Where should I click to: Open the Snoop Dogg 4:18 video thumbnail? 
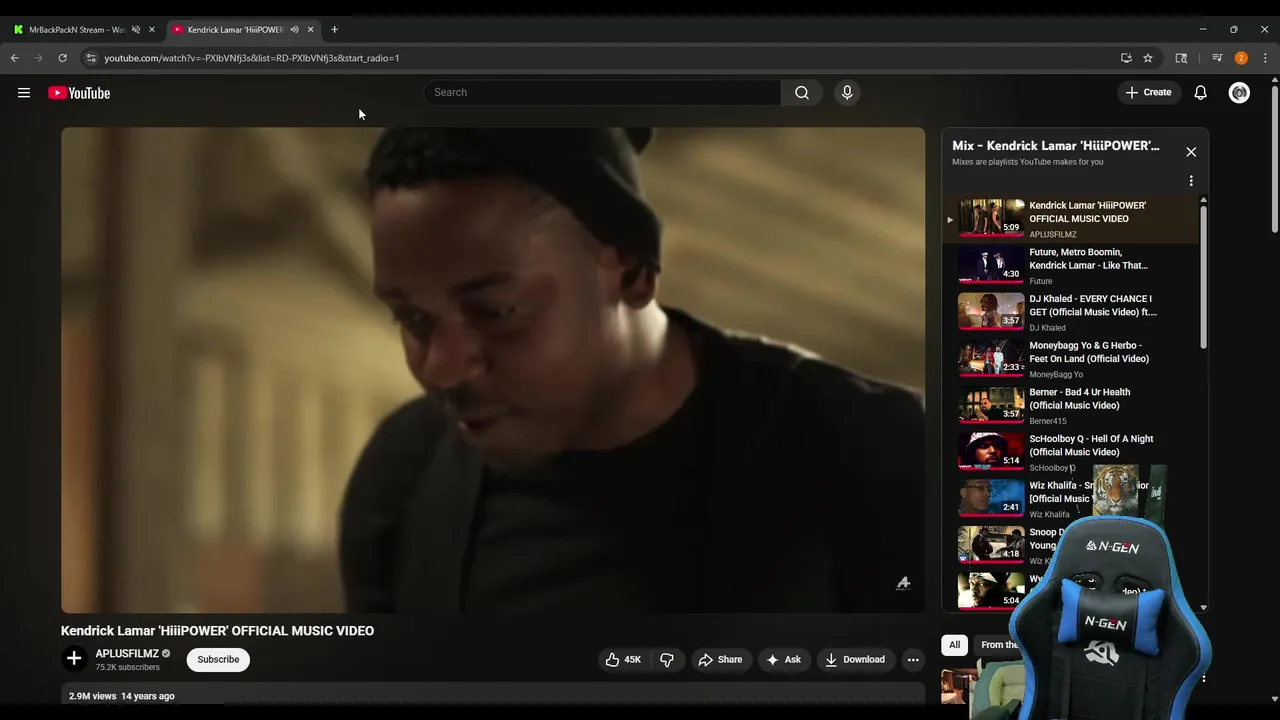pyautogui.click(x=991, y=546)
